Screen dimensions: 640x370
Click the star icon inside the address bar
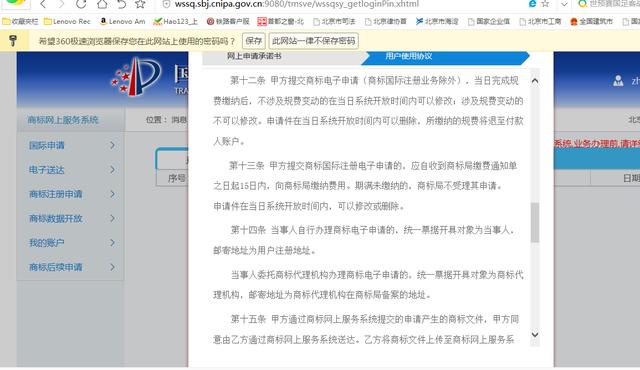click(545, 4)
